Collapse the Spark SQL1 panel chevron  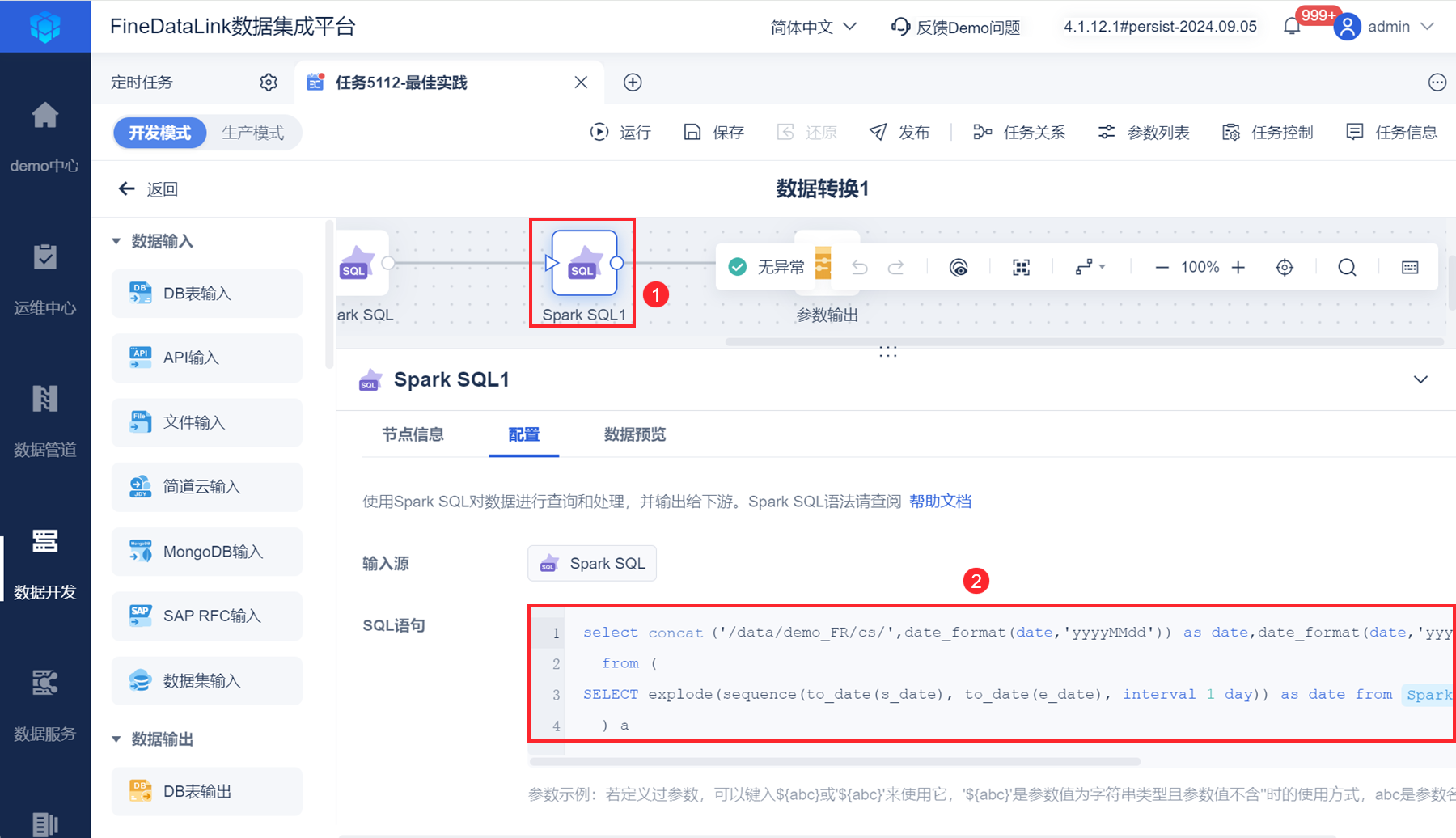point(1420,379)
